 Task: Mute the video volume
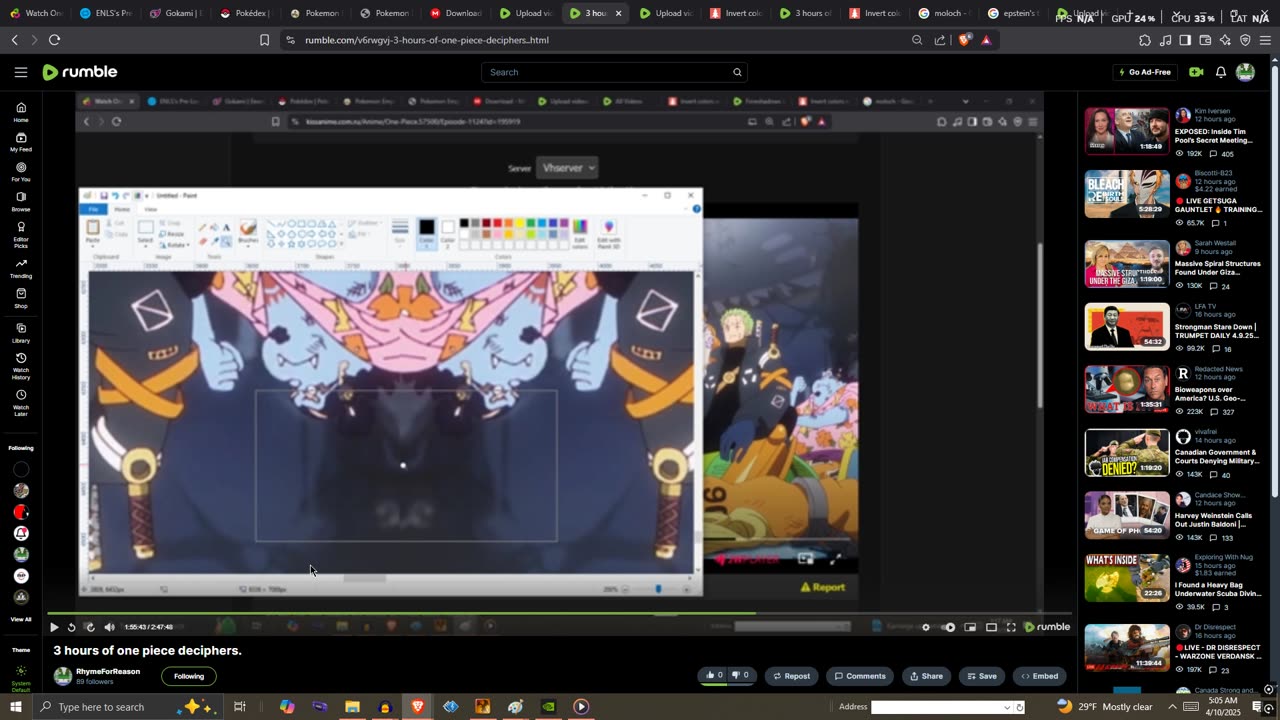coord(109,627)
